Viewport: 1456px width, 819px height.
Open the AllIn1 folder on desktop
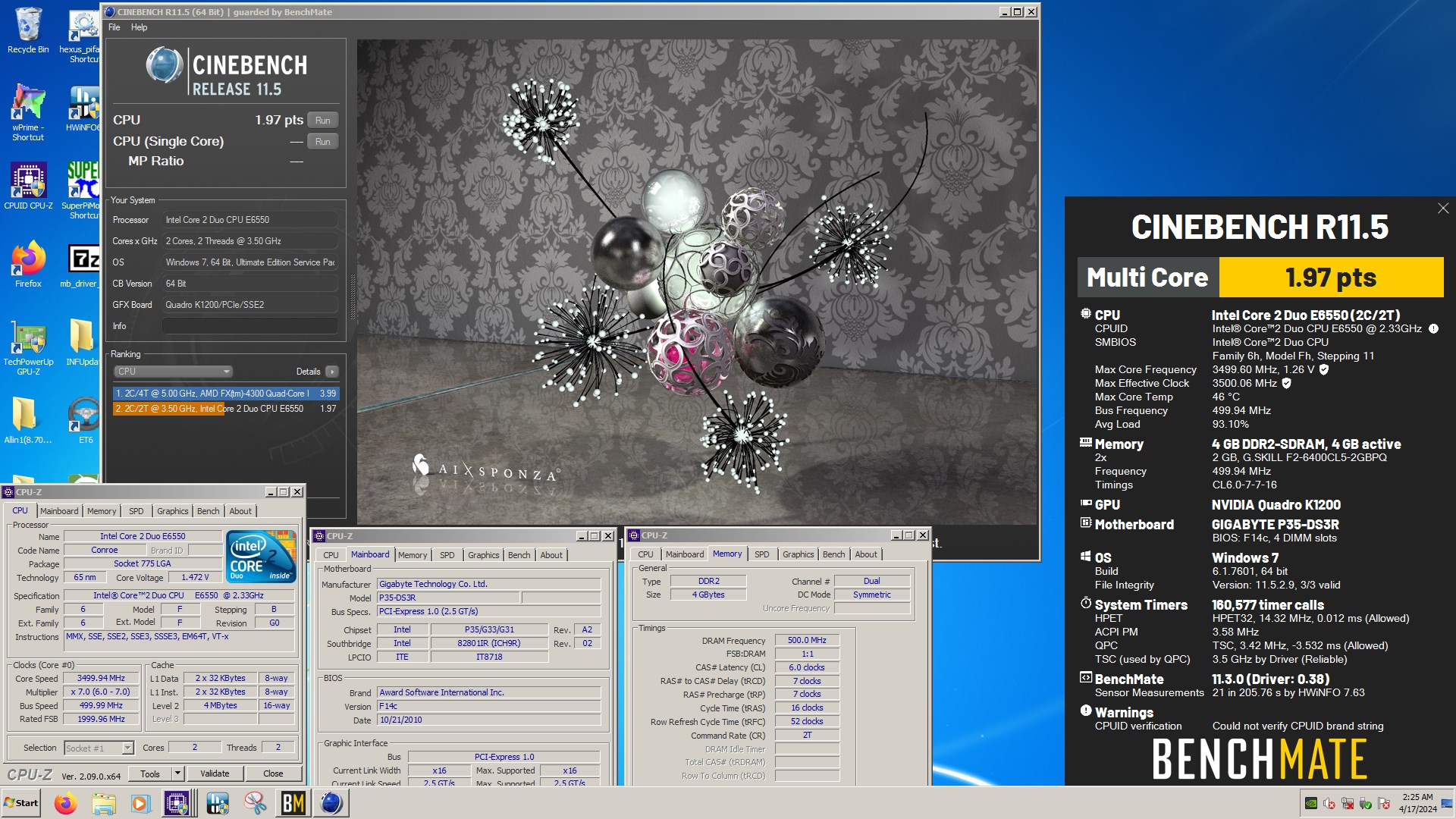(28, 421)
